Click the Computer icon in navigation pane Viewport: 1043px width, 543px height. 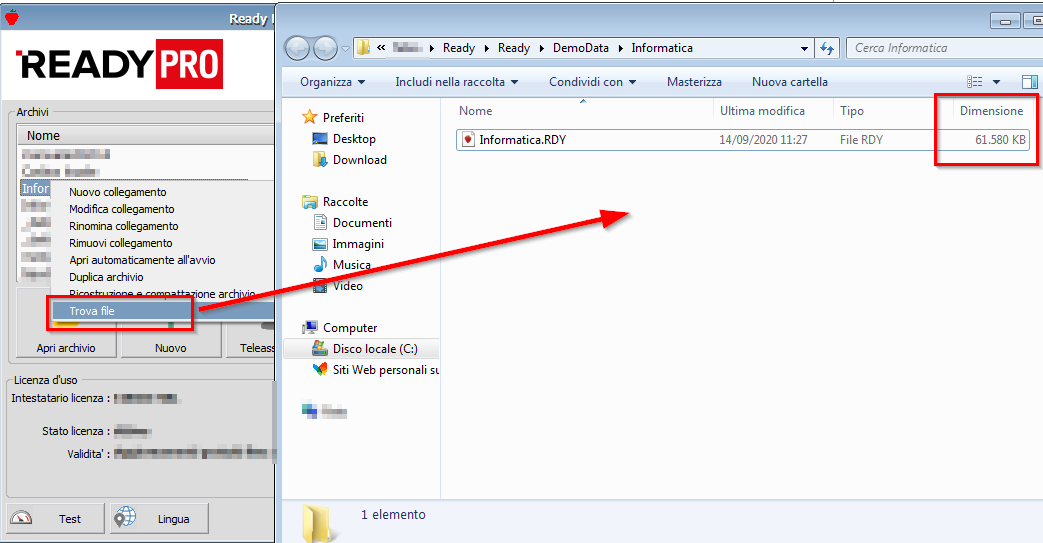pos(309,327)
